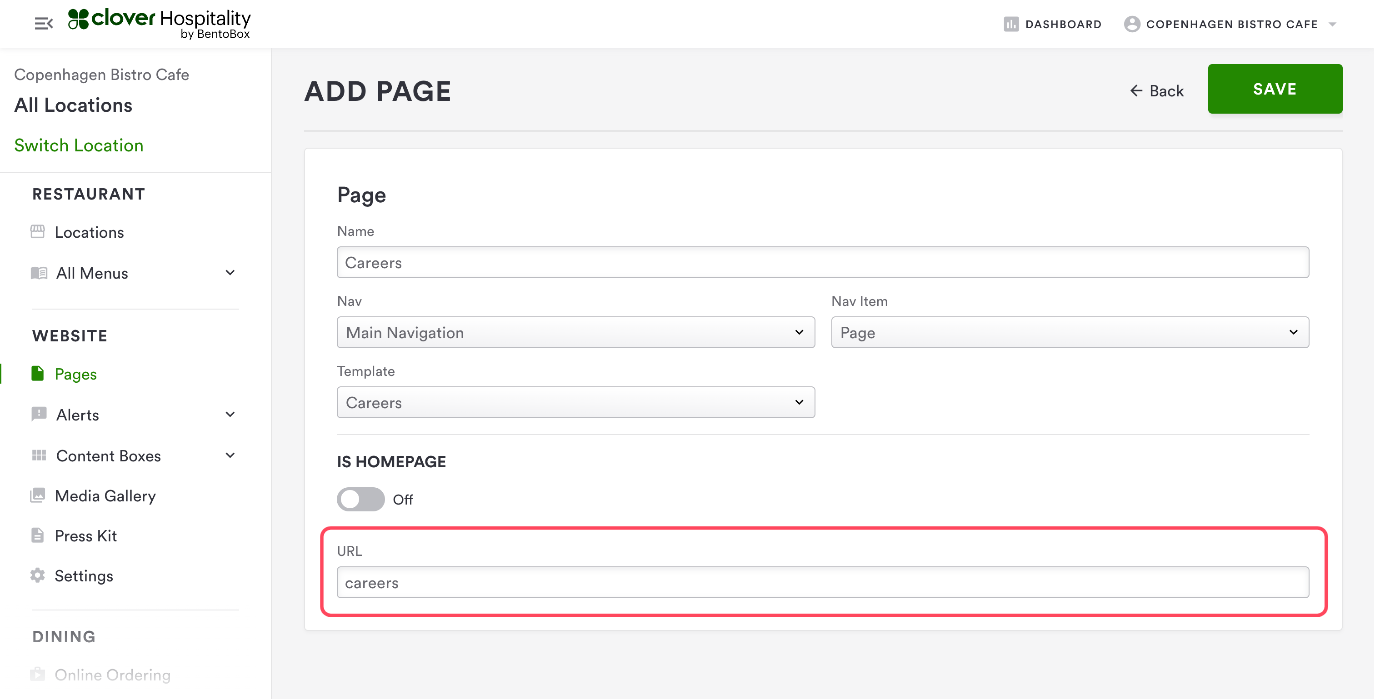Toggle the Is Homepage switch on

361,499
